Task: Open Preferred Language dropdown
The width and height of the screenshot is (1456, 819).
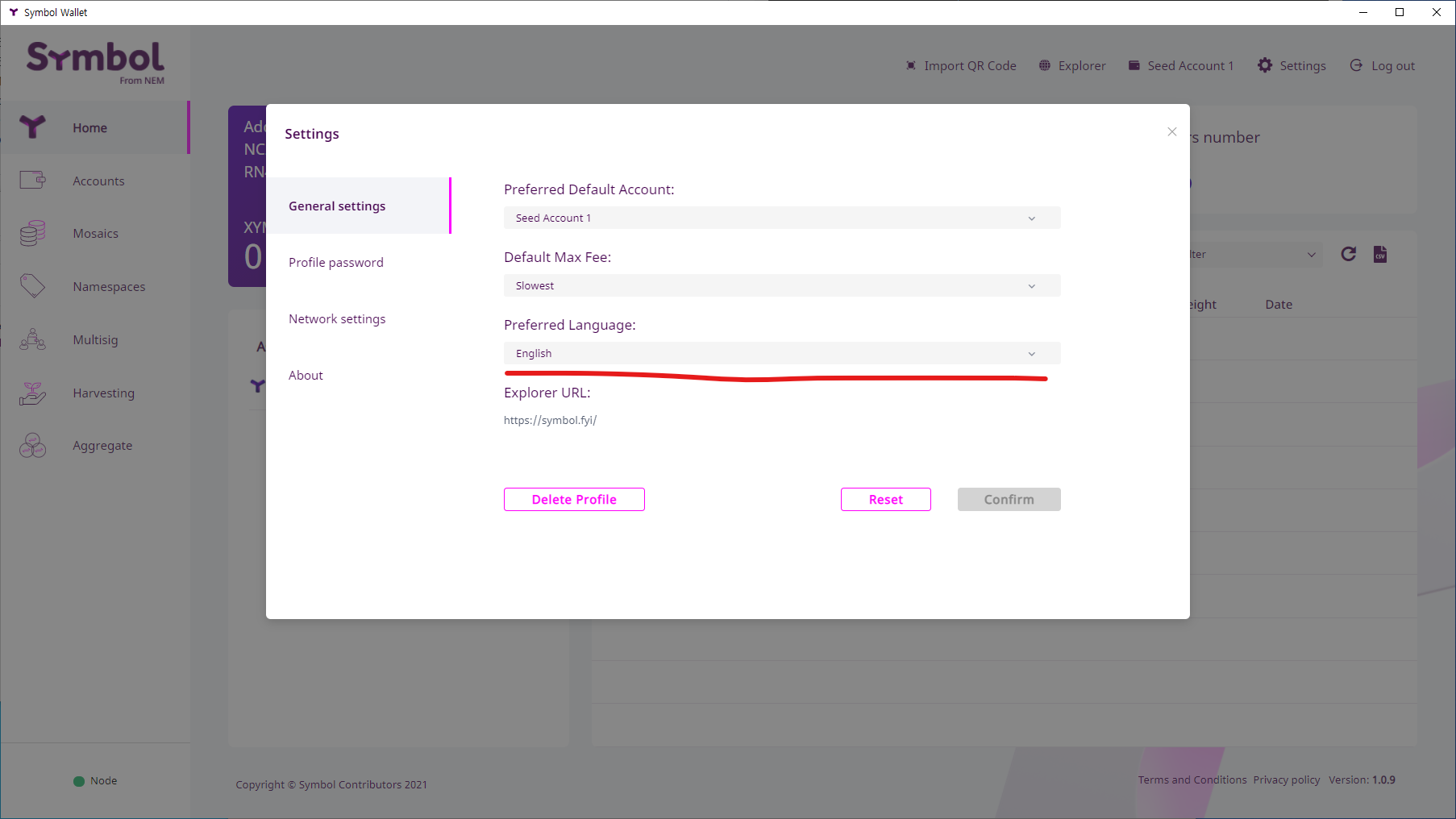Action: 782,353
